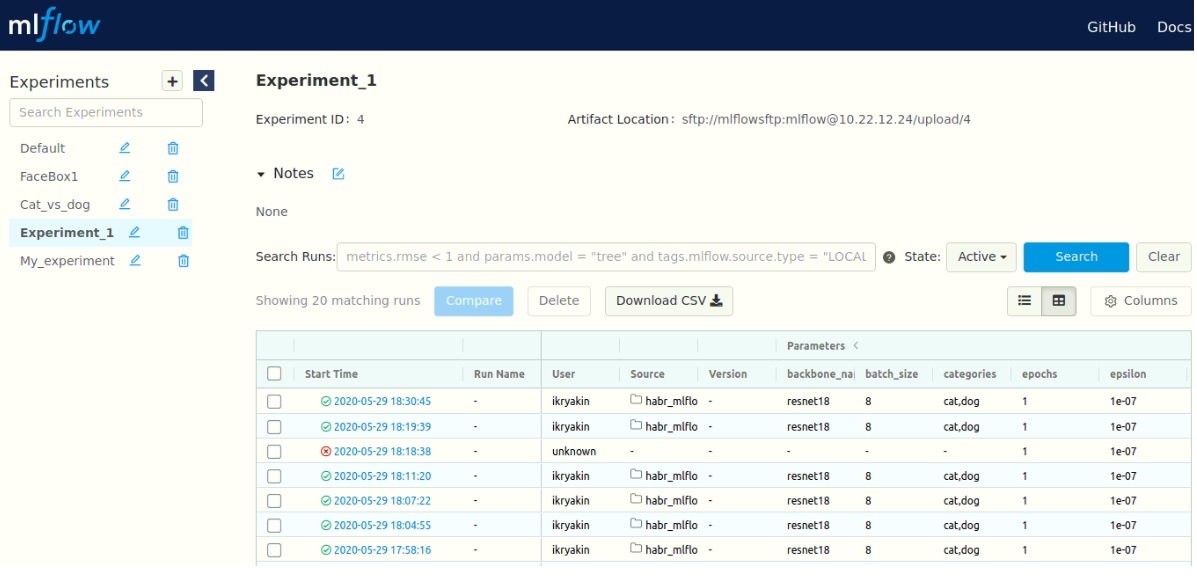Click the 'unknown' user cell
This screenshot has width=1197, height=578.
[574, 451]
